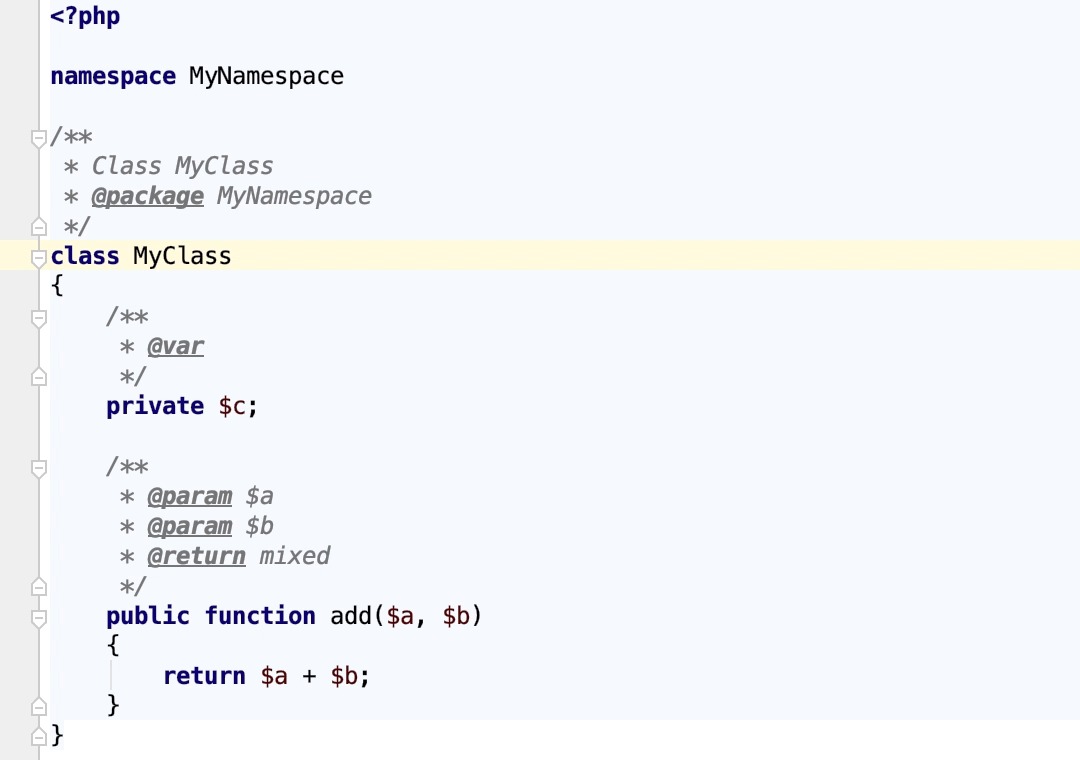The width and height of the screenshot is (1080, 760).
Task: Click the @return tag link
Action: (x=196, y=556)
